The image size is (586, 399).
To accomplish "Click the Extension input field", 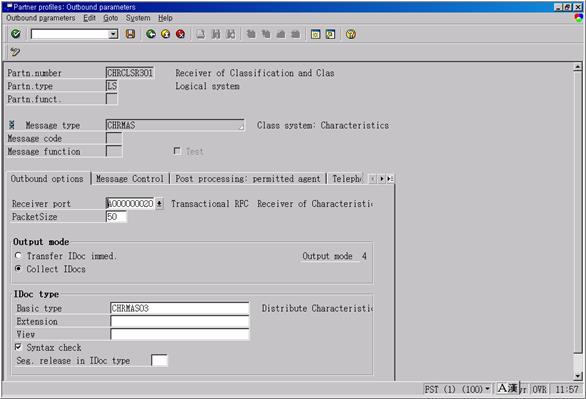I will pyautogui.click(x=180, y=321).
